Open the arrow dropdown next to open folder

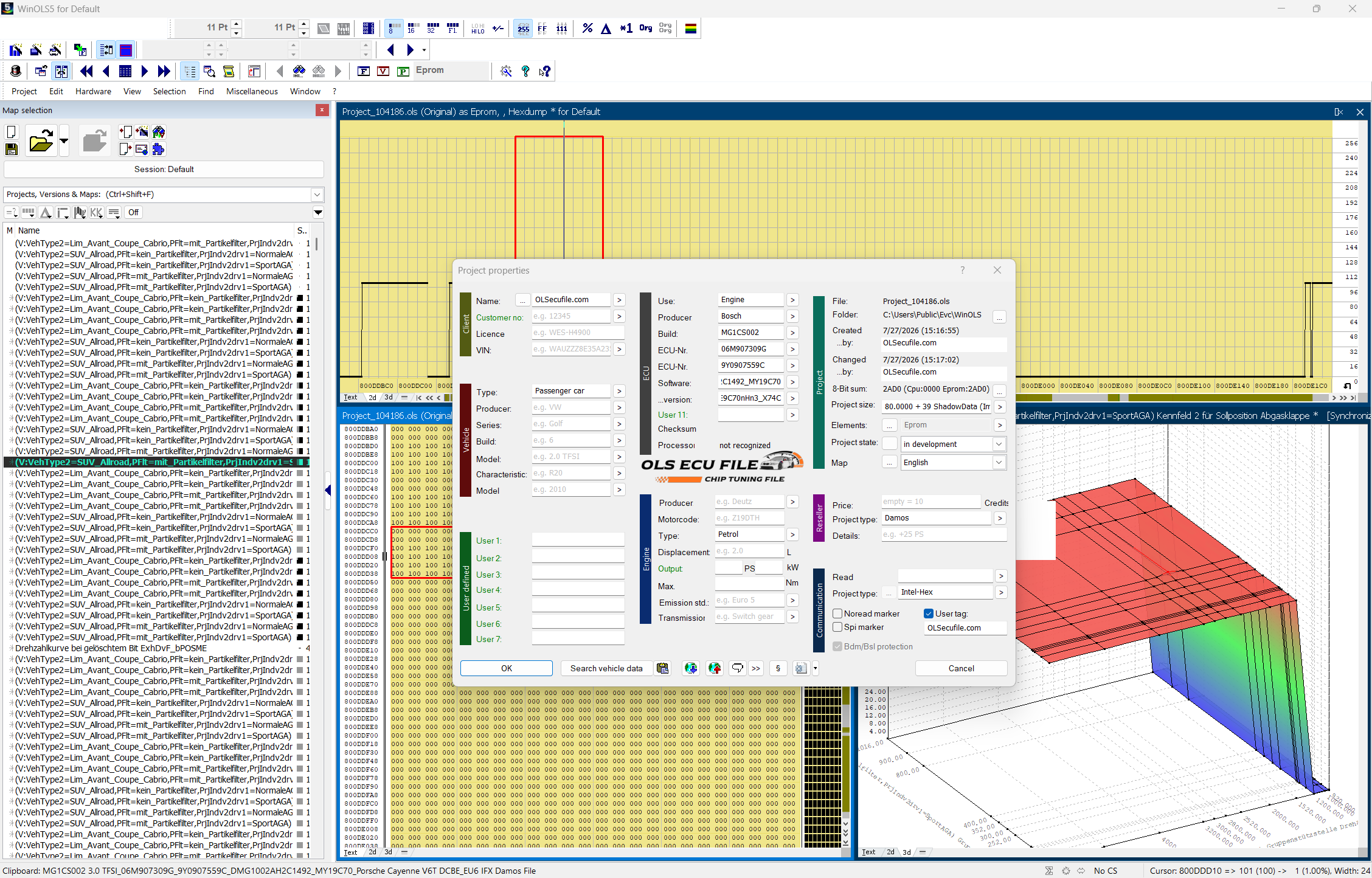[x=64, y=141]
